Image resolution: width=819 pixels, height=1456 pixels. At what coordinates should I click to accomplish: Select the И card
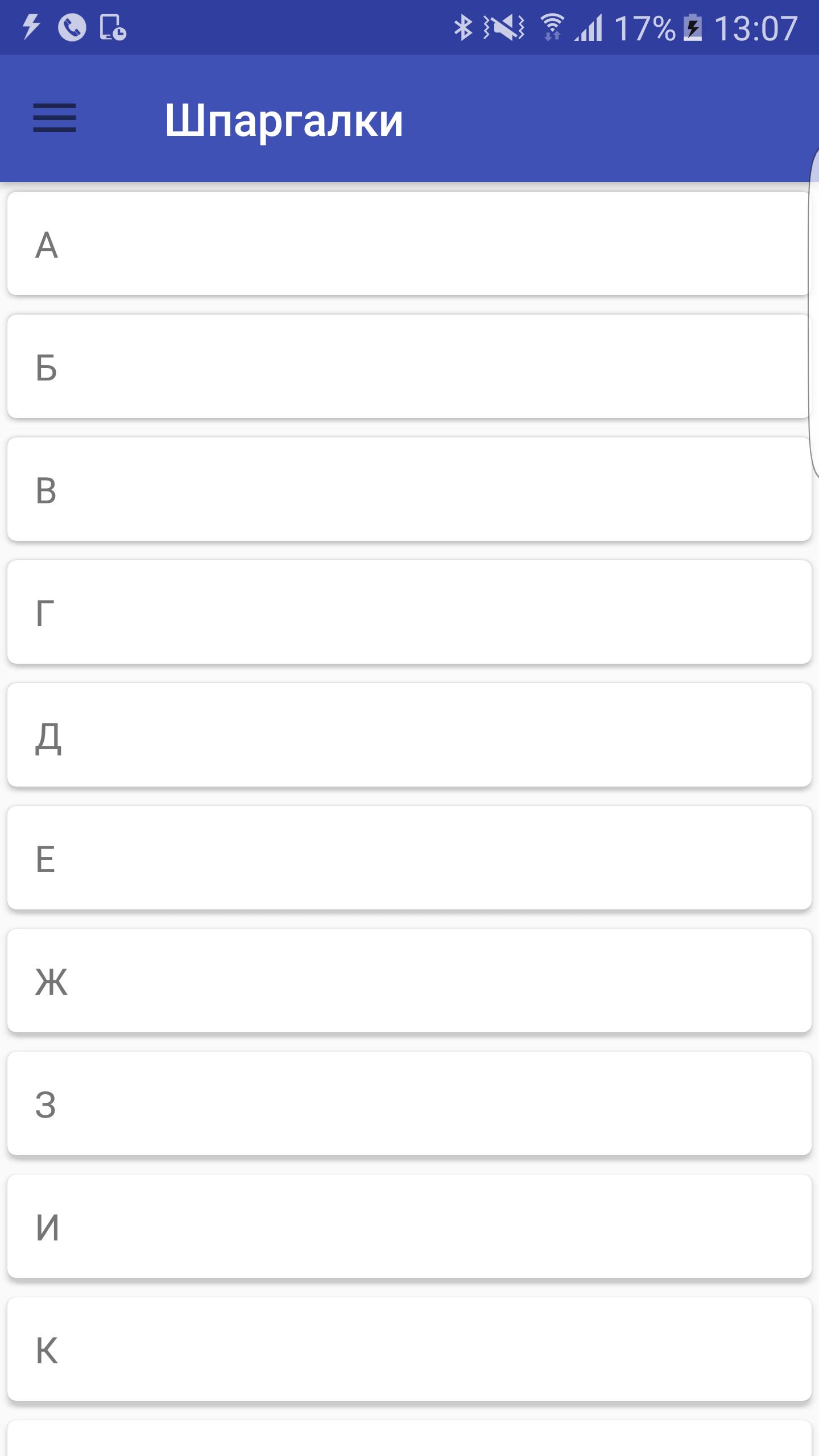(408, 1227)
